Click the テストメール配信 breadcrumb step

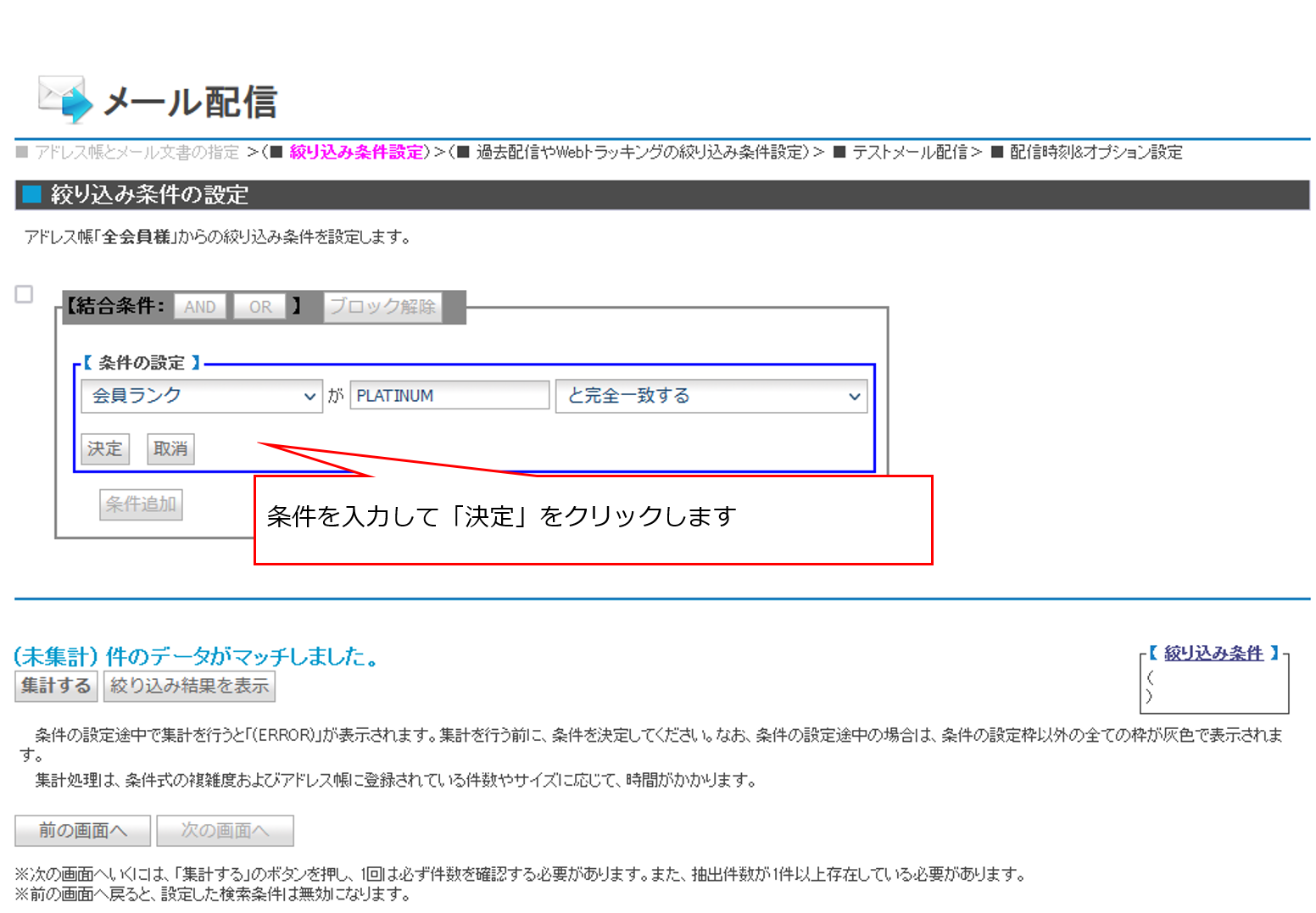(909, 153)
